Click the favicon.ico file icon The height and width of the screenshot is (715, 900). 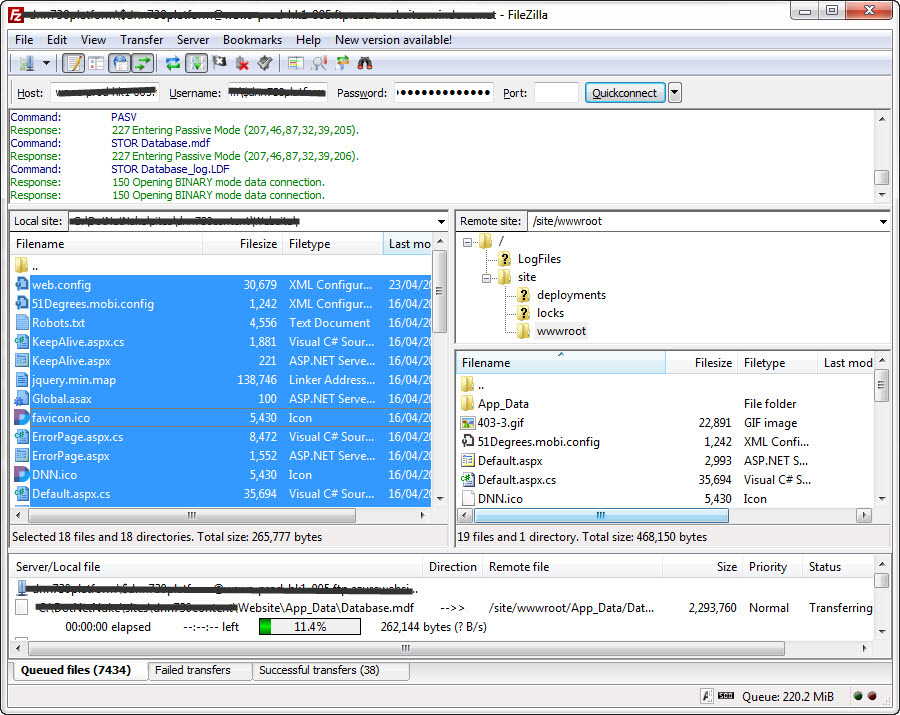pyautogui.click(x=22, y=418)
